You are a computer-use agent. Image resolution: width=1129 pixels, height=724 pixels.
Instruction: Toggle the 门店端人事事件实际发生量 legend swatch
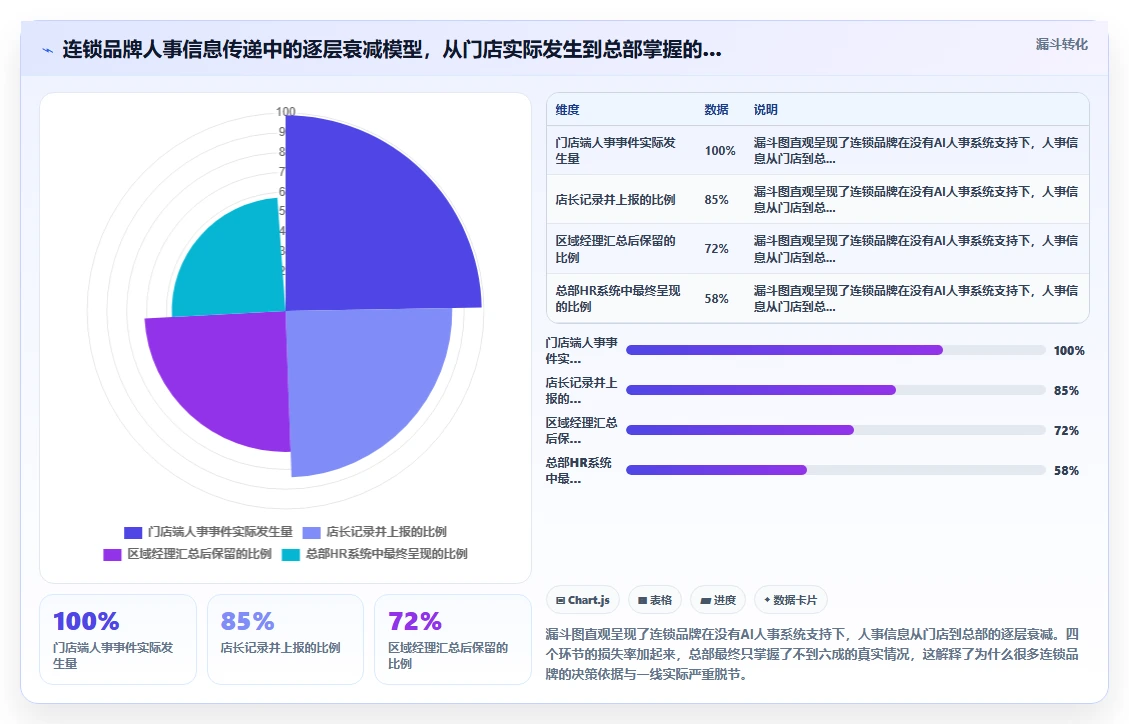click(133, 533)
